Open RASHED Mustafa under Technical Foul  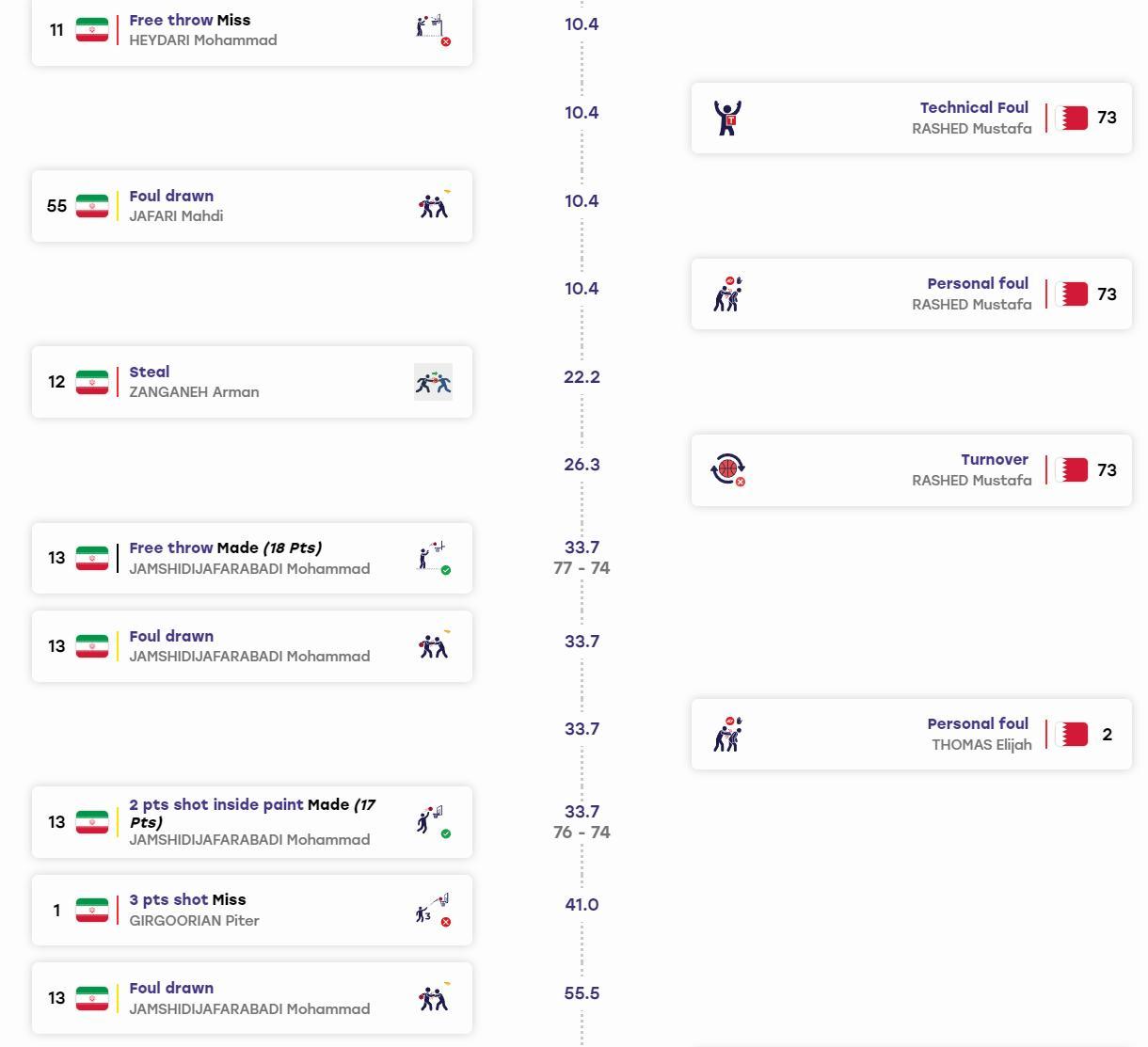point(971,129)
